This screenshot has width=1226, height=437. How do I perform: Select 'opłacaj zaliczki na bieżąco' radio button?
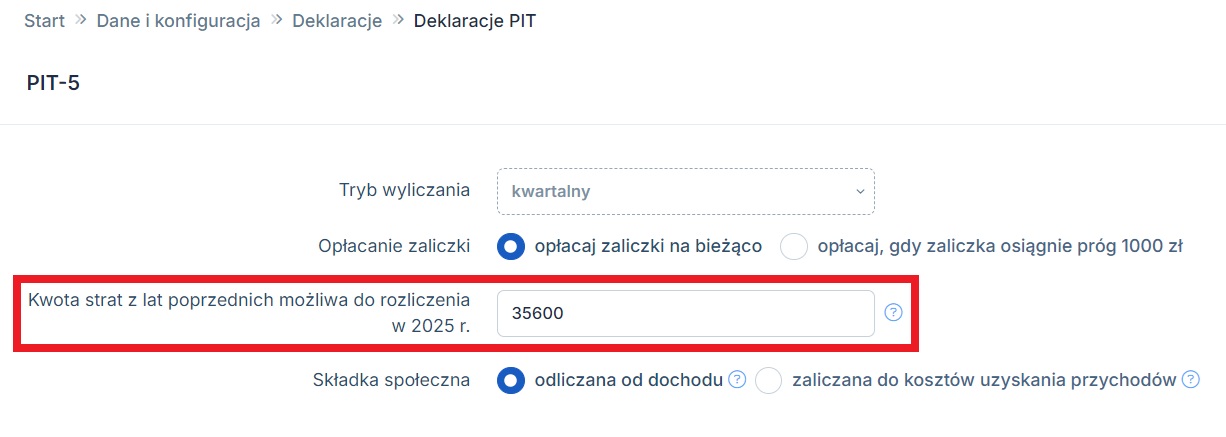click(511, 246)
